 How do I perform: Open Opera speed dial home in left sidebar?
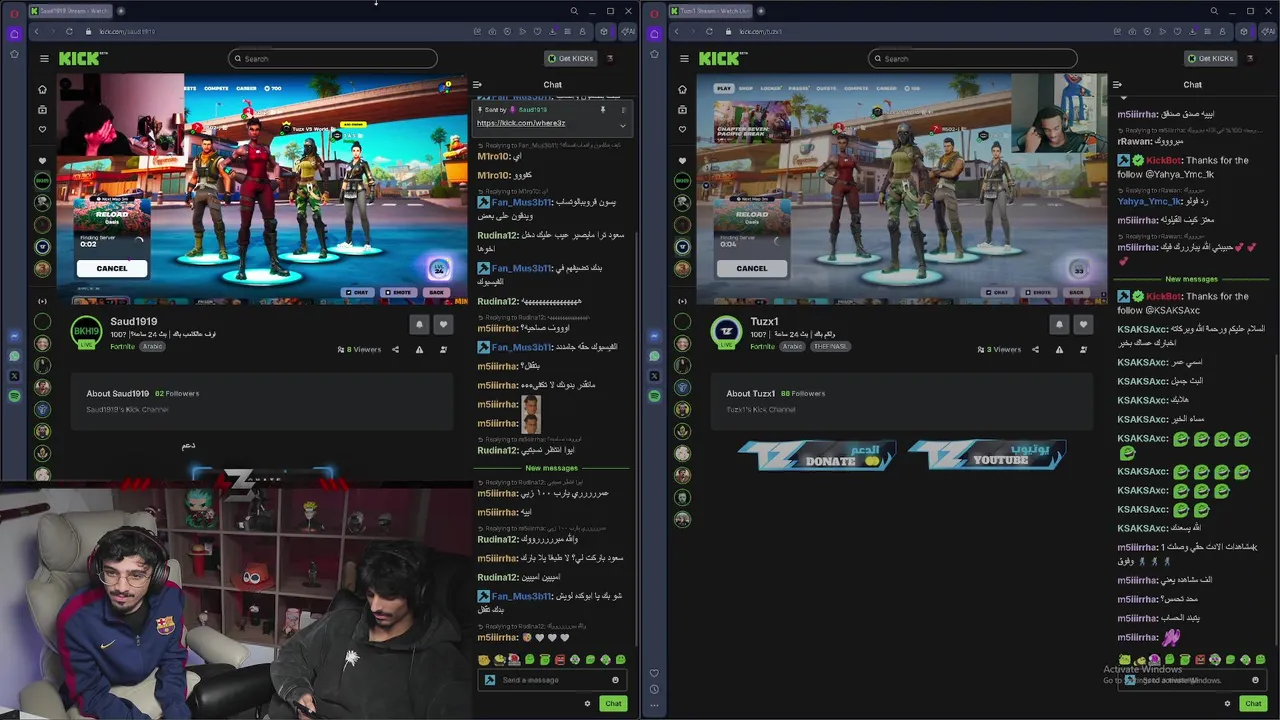[x=14, y=33]
